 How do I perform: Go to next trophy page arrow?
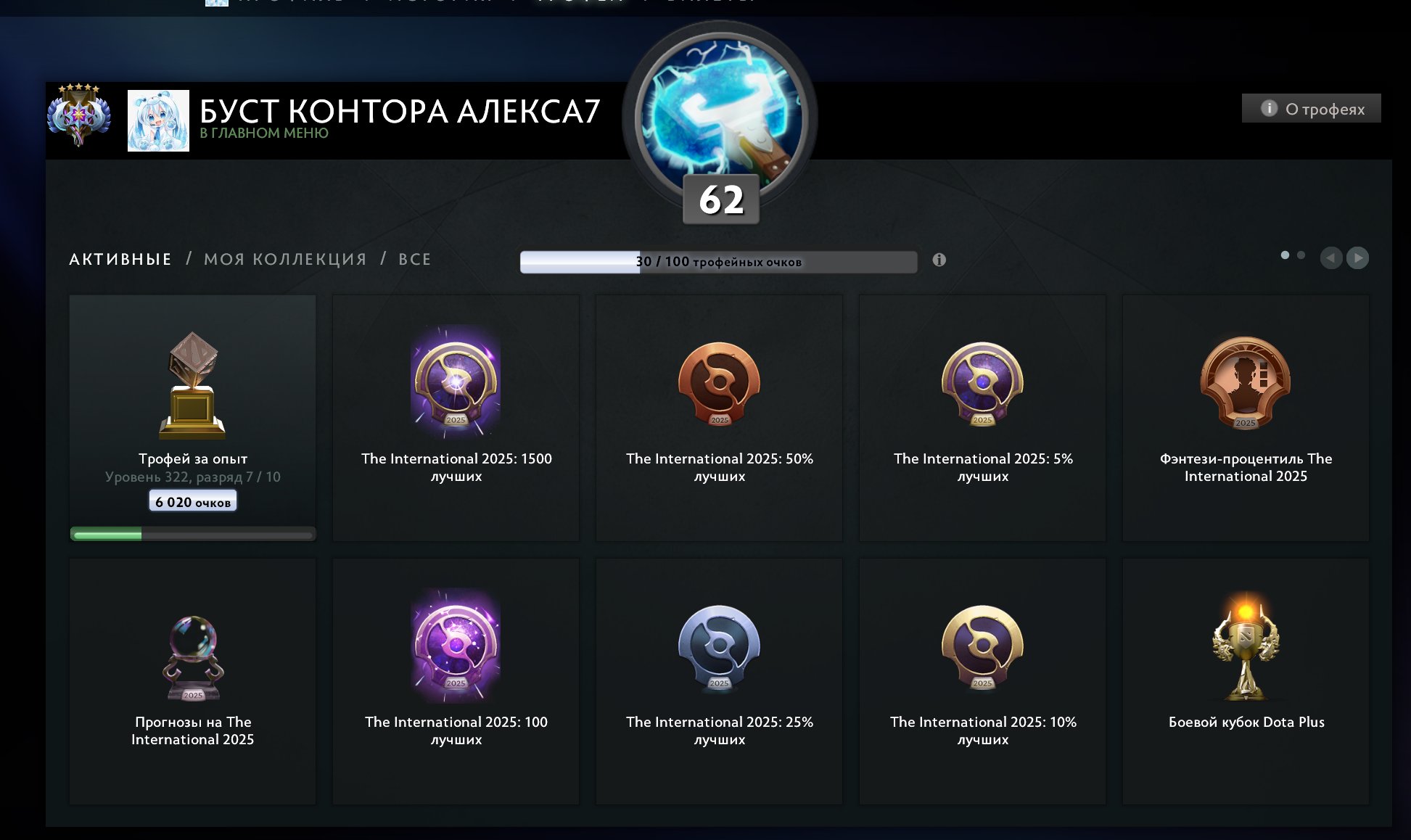pos(1357,258)
